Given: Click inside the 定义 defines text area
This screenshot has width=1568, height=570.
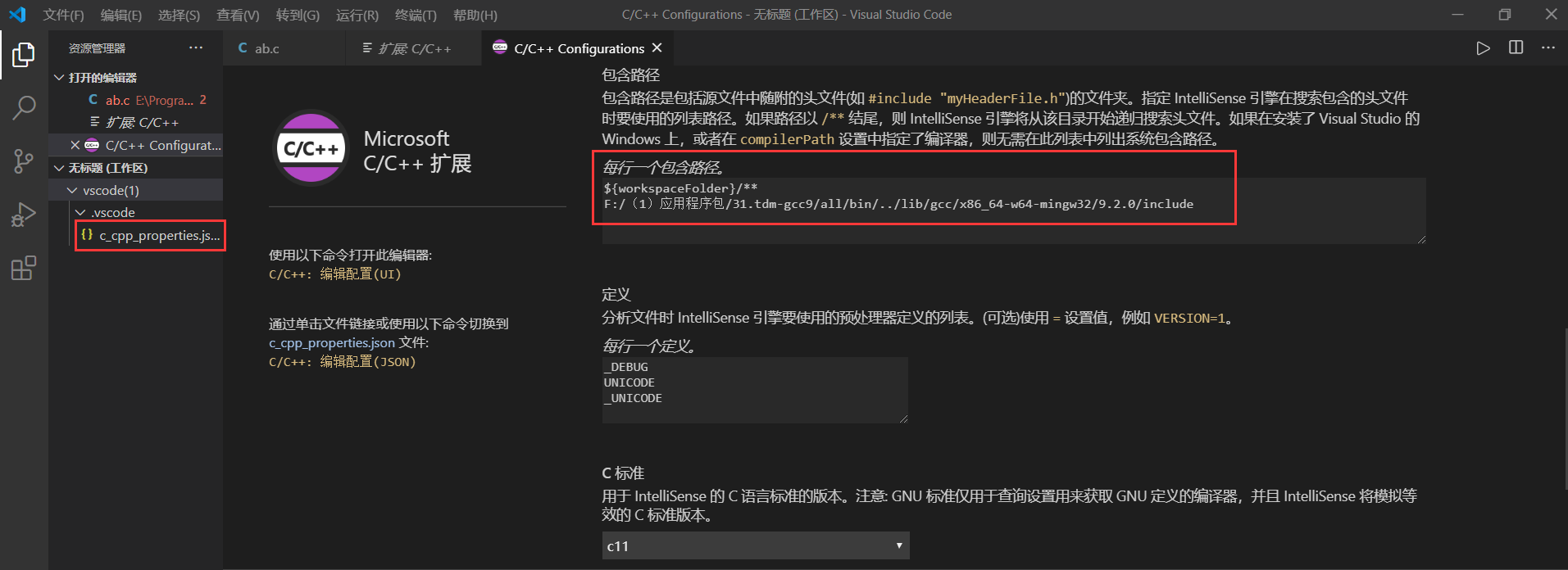Looking at the screenshot, I should coord(755,390).
